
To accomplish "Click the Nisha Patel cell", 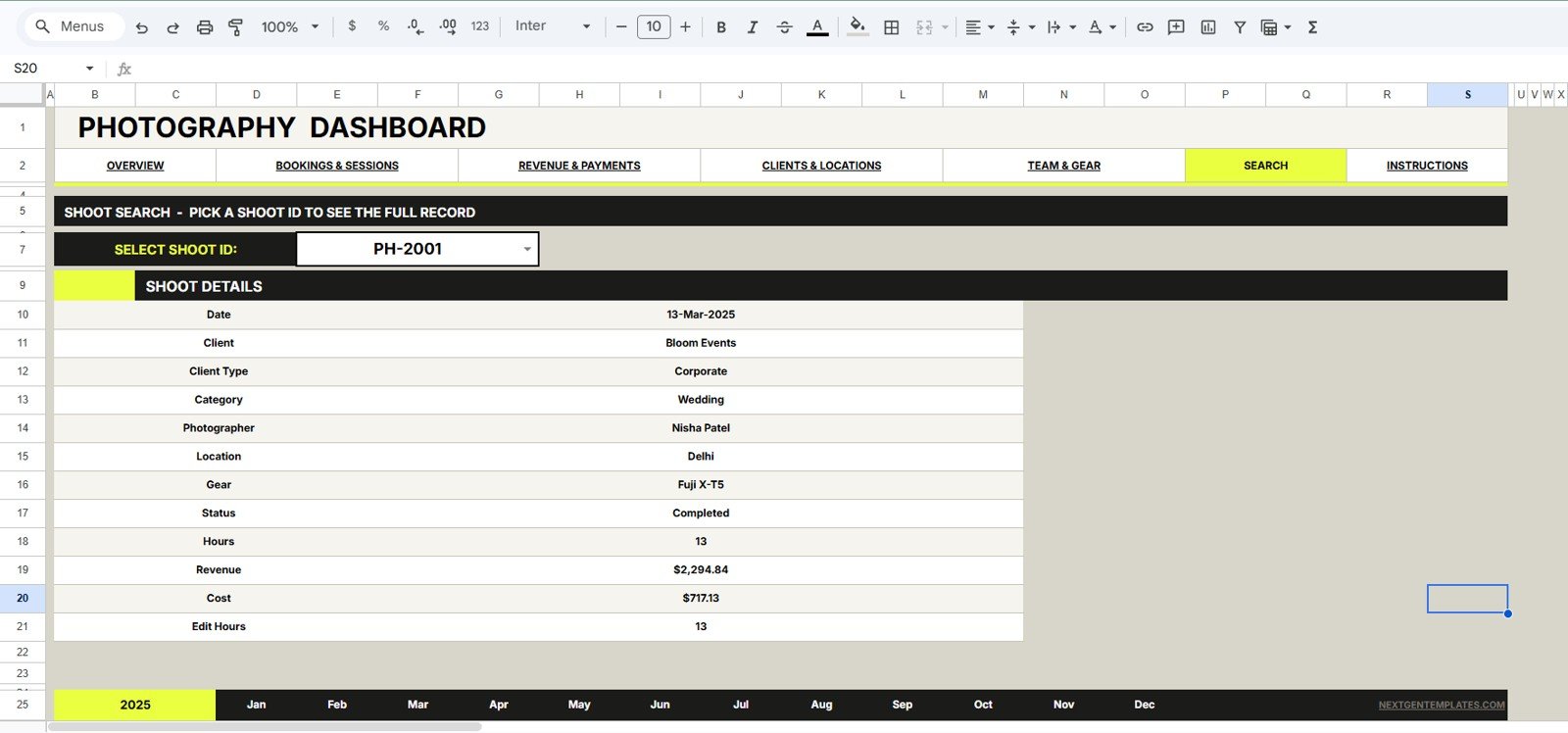I will pyautogui.click(x=701, y=428).
